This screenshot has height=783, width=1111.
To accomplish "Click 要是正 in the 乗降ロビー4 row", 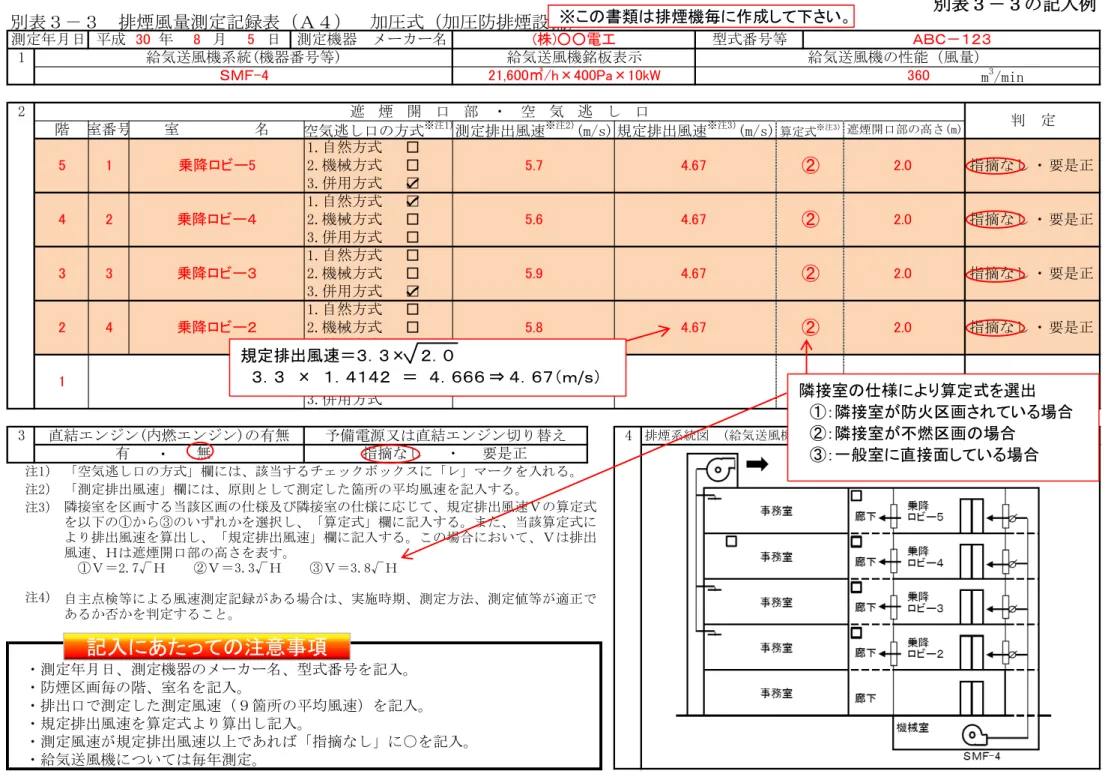I will click(1071, 220).
